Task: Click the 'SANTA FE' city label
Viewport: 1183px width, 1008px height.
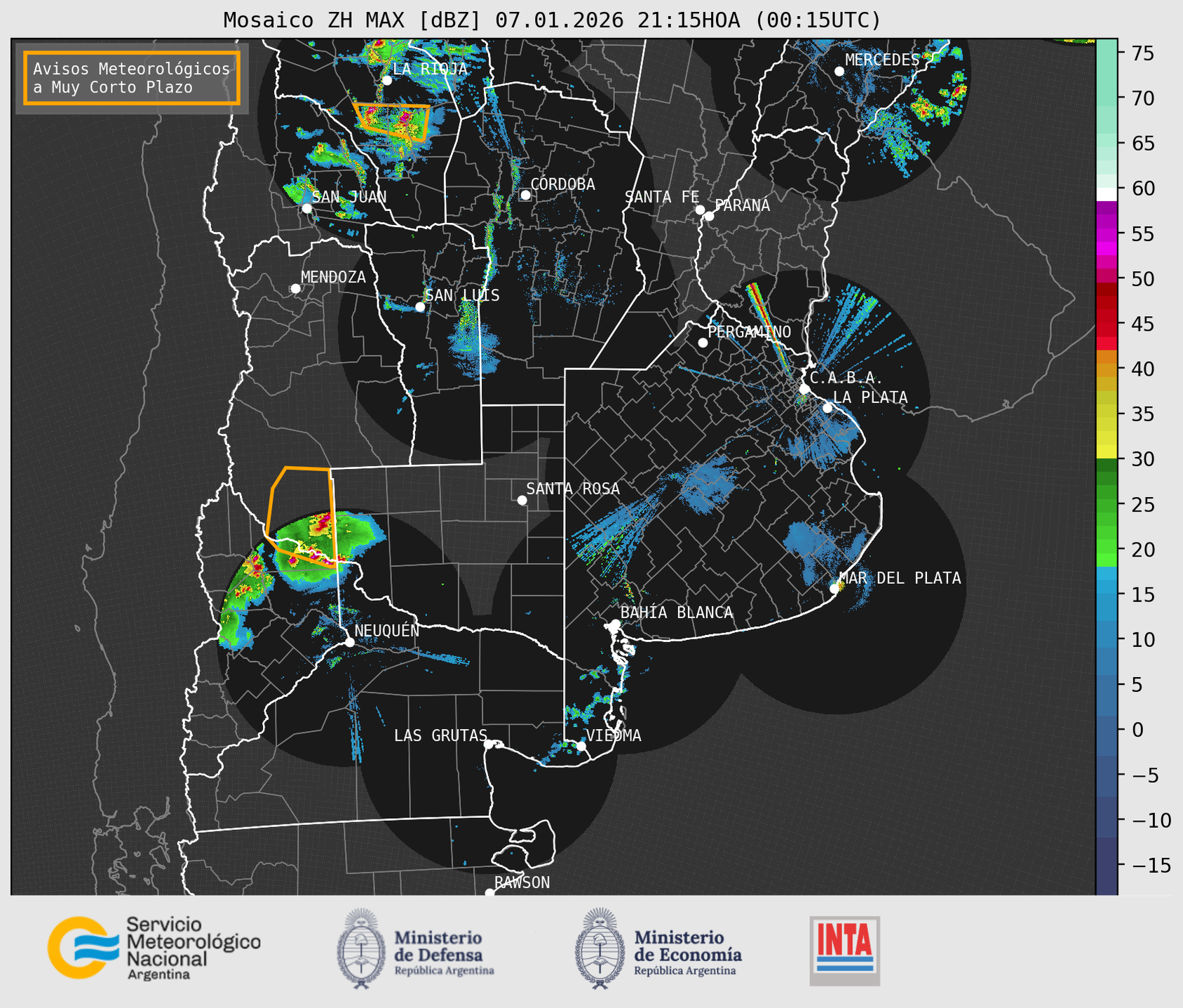Action: (x=662, y=197)
